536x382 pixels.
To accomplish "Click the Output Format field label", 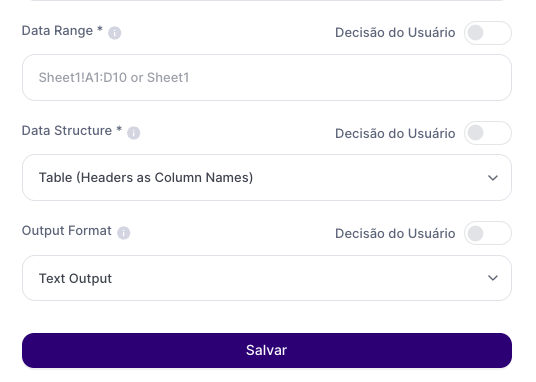I will (67, 231).
